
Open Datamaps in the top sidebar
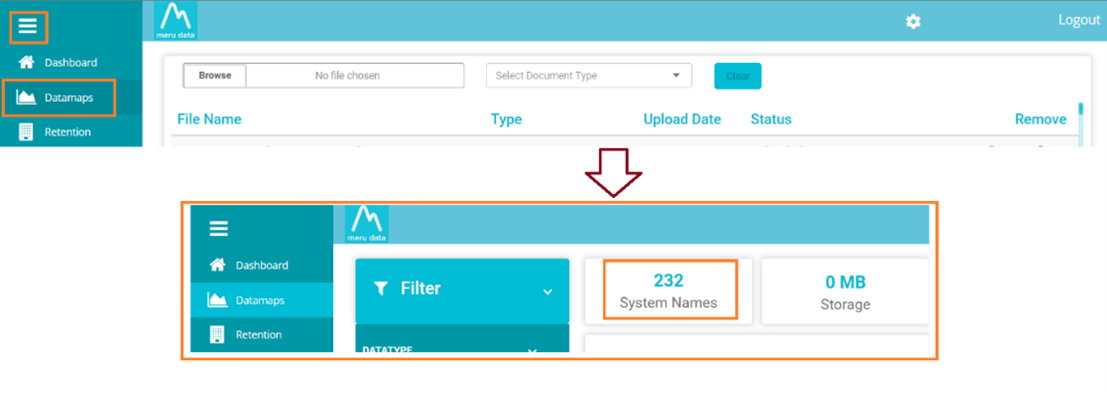click(x=71, y=97)
